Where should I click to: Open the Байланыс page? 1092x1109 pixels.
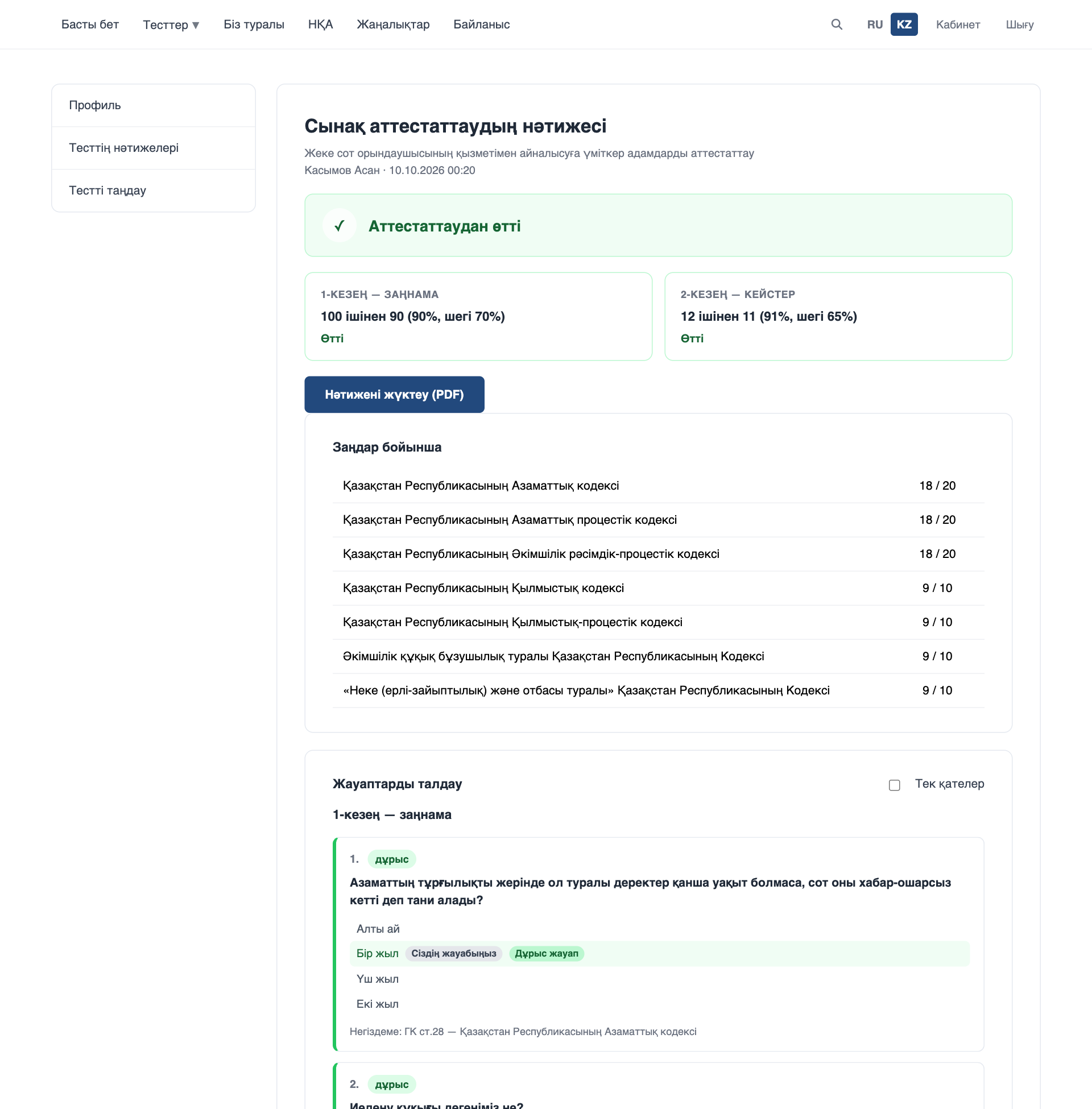point(481,24)
